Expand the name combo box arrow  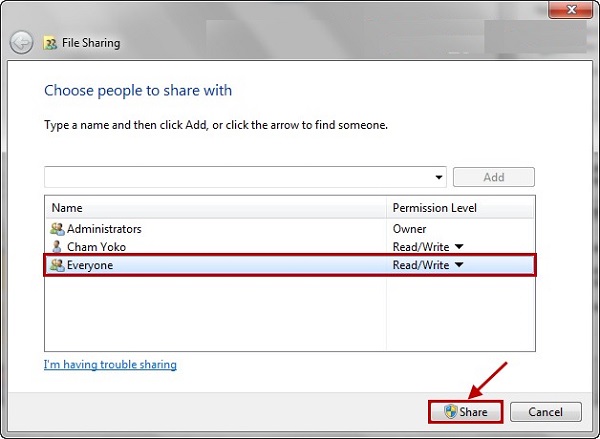click(439, 177)
